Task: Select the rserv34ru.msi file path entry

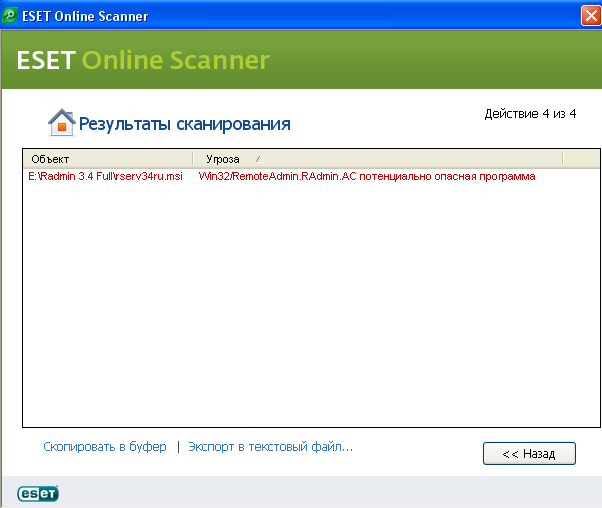Action: 106,176
